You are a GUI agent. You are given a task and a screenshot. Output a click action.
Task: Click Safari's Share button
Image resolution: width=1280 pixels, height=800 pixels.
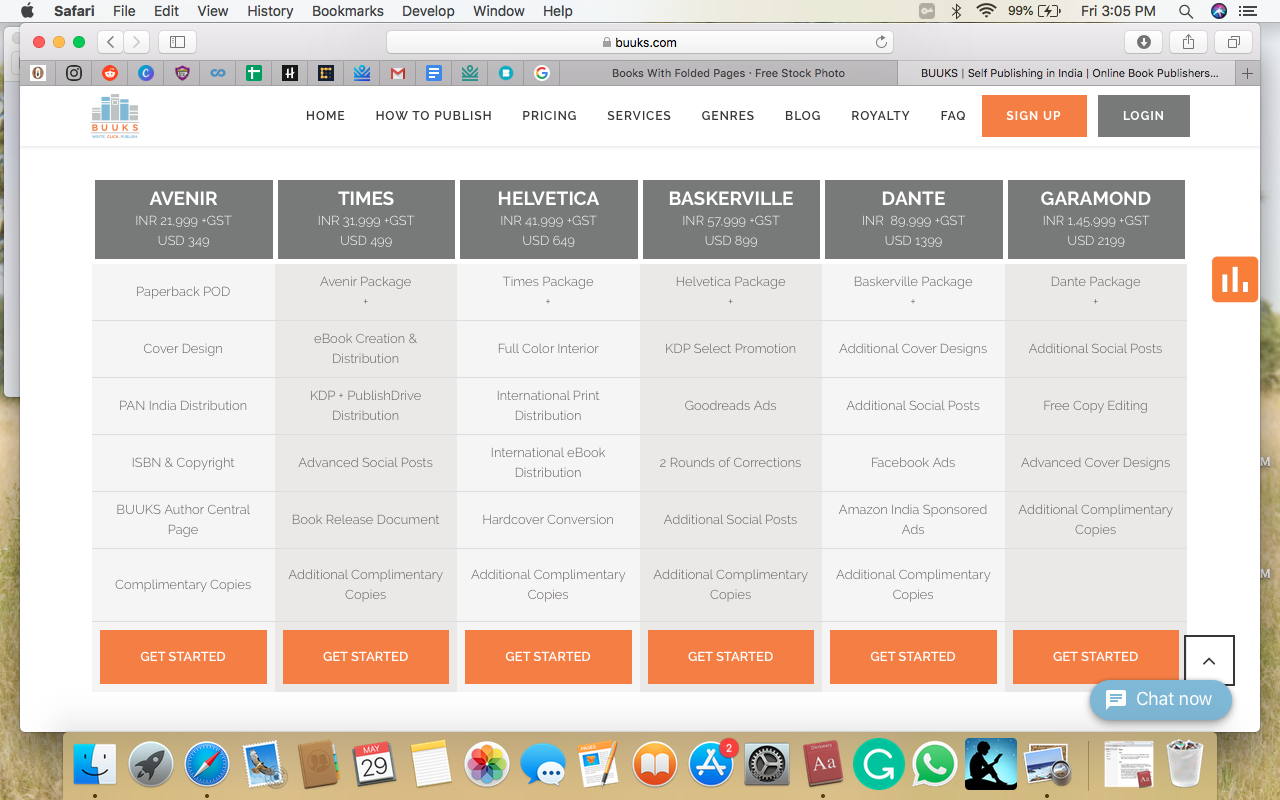1188,42
